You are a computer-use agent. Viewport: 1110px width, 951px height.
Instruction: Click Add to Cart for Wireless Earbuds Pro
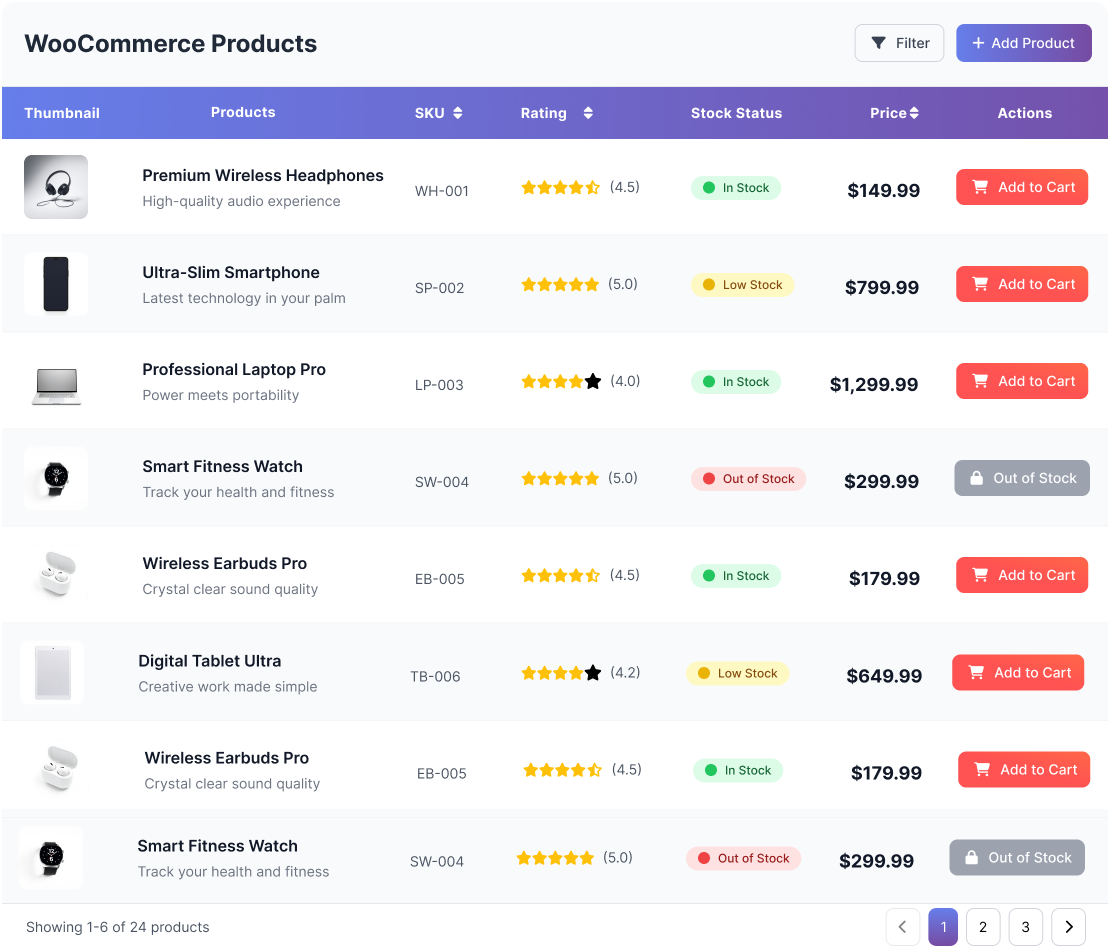tap(1021, 575)
